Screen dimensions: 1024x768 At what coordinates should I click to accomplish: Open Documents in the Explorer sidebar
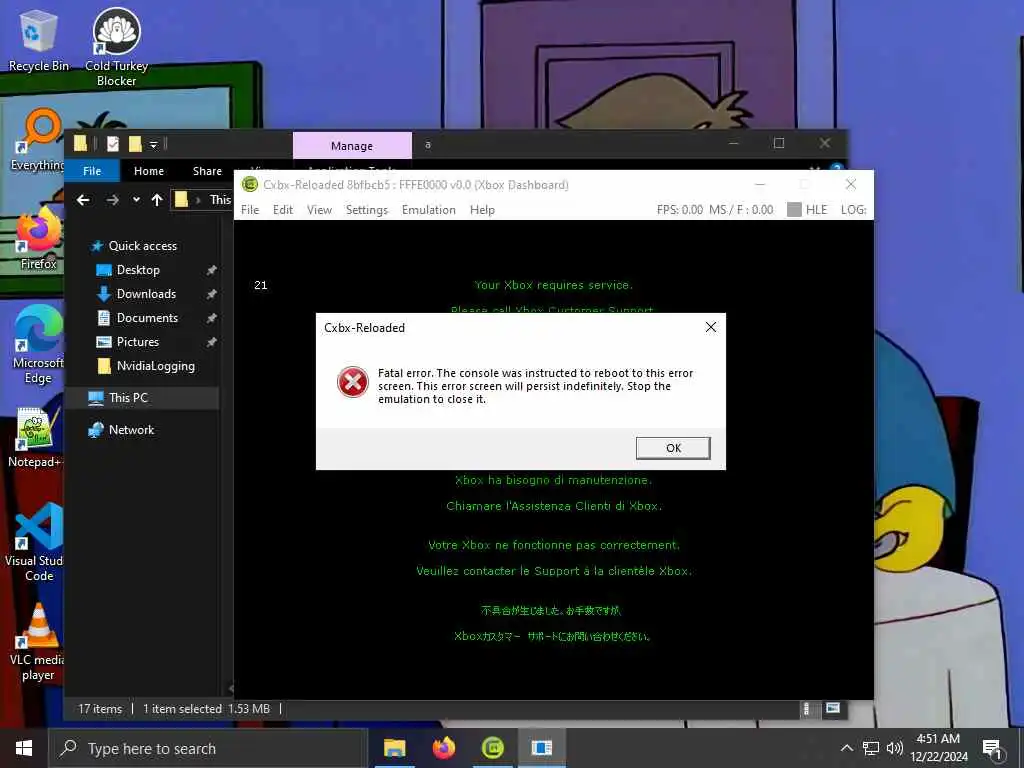click(147, 318)
